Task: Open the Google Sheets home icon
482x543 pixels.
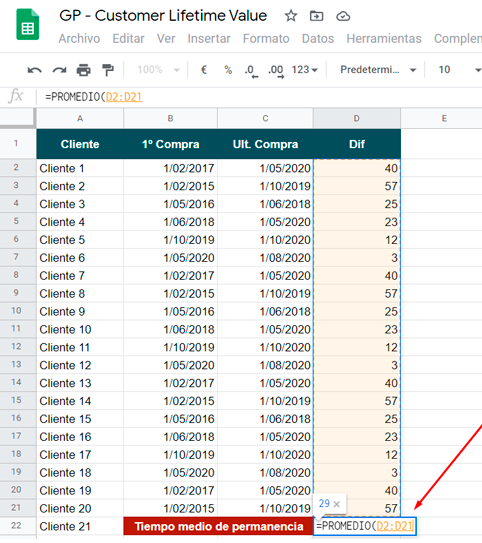Action: point(28,25)
